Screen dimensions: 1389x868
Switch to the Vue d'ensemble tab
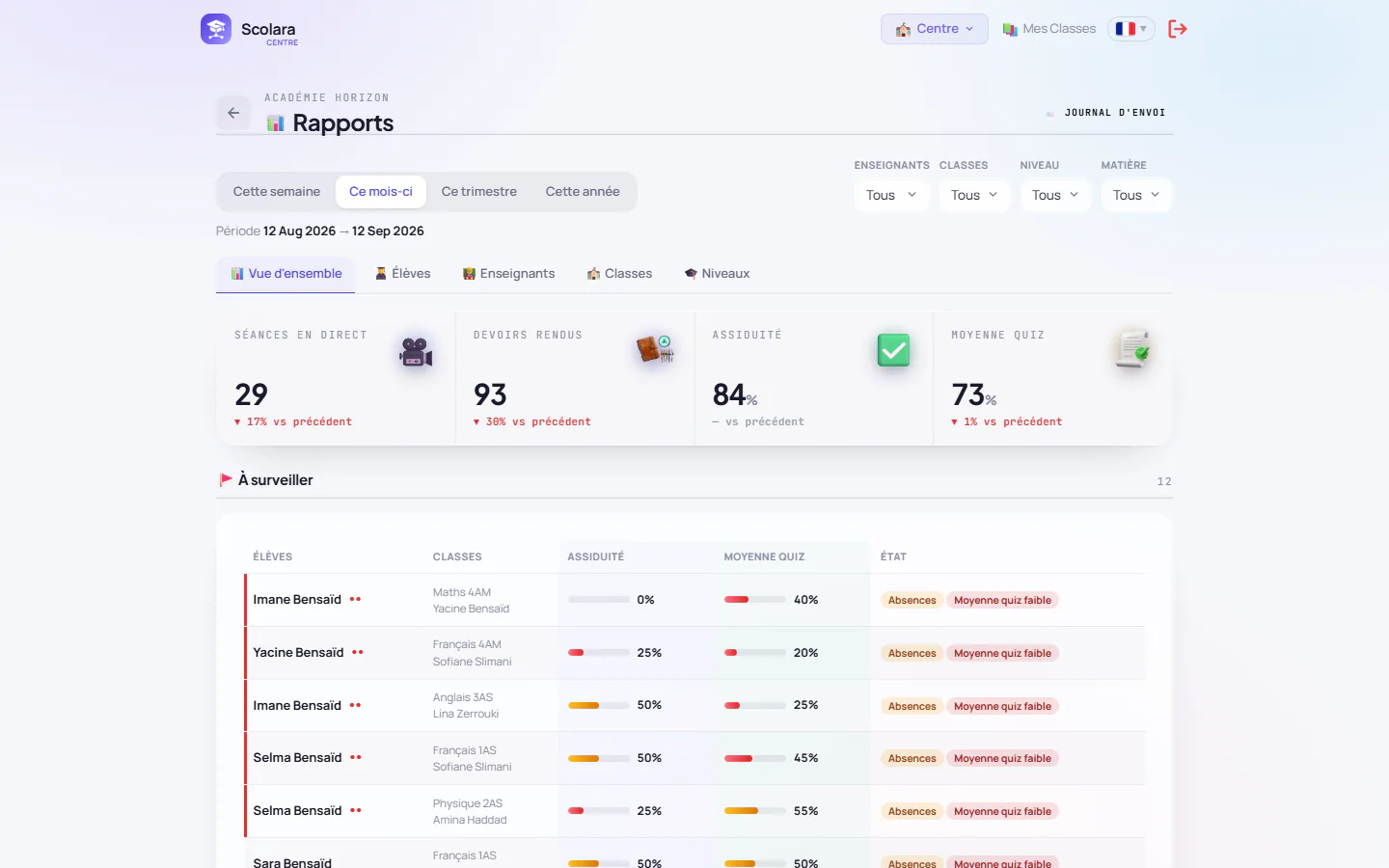[x=286, y=274]
